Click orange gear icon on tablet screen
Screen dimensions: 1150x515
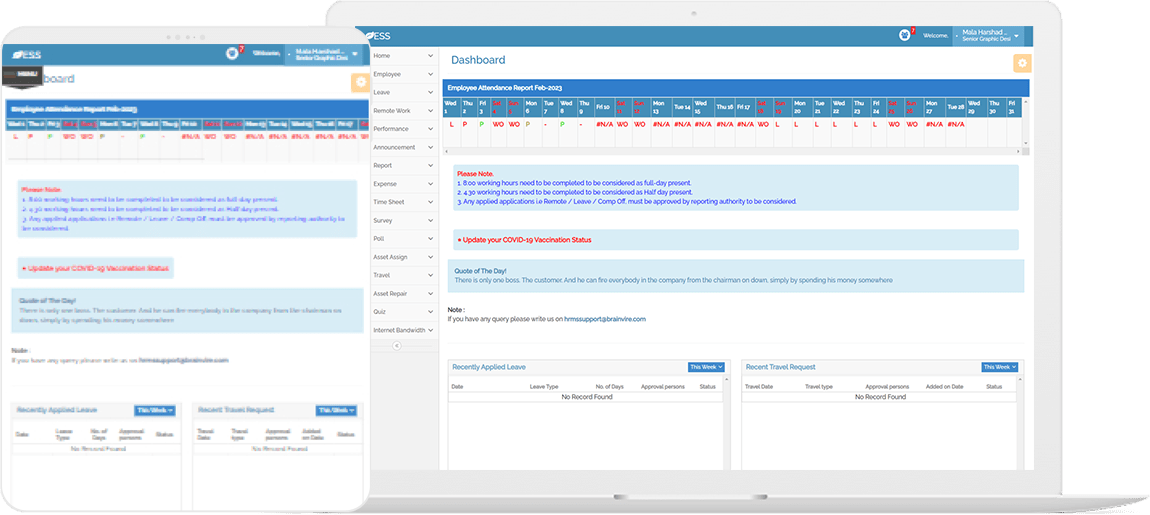tap(360, 83)
